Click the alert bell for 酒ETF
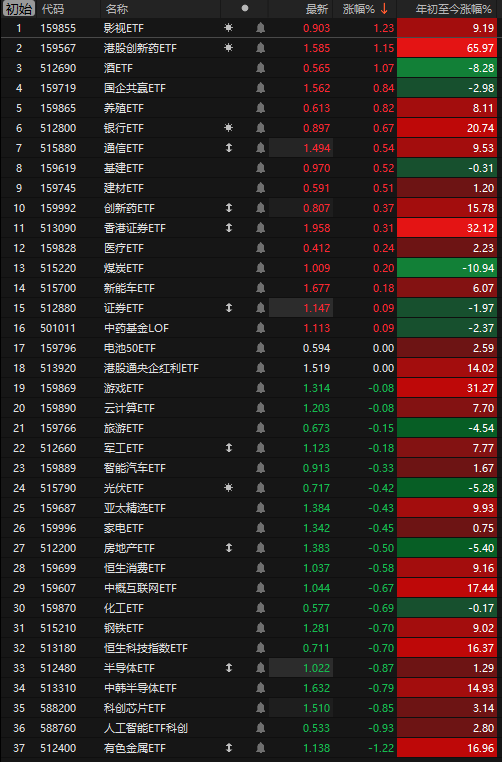502x762 pixels. (260, 68)
